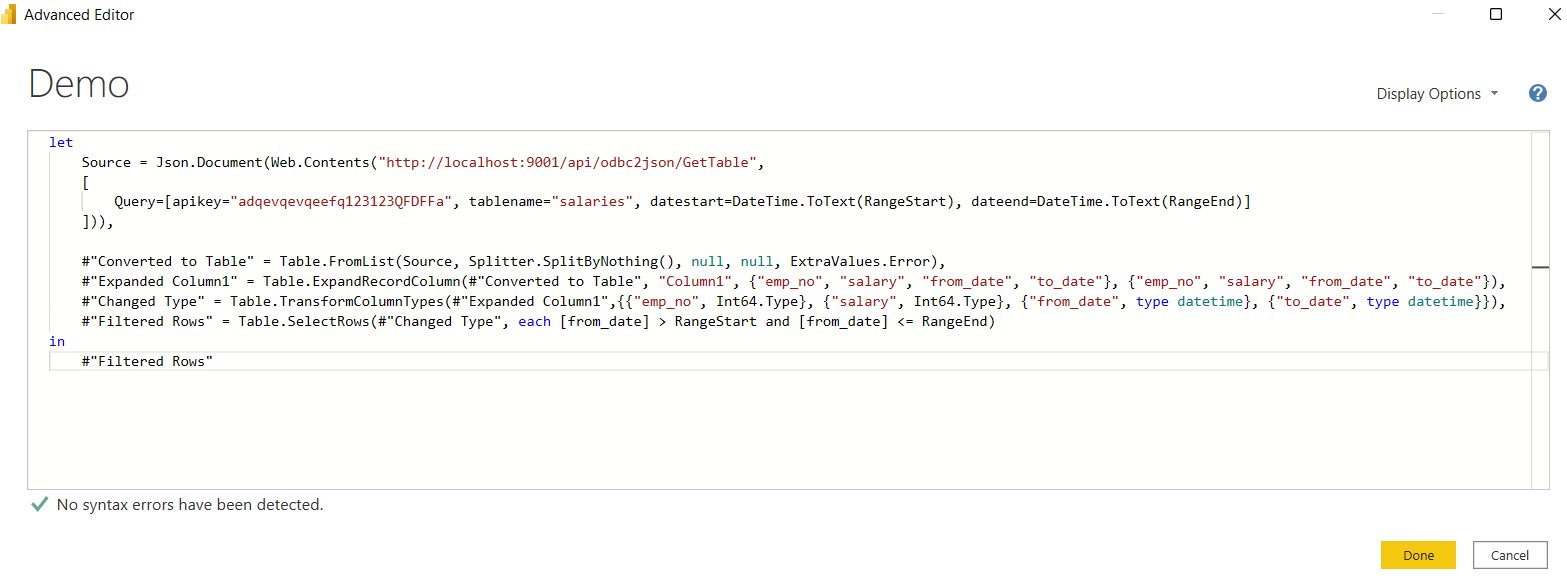Click the Cancel button
Viewport: 1567px width, 586px height.
tap(1510, 555)
